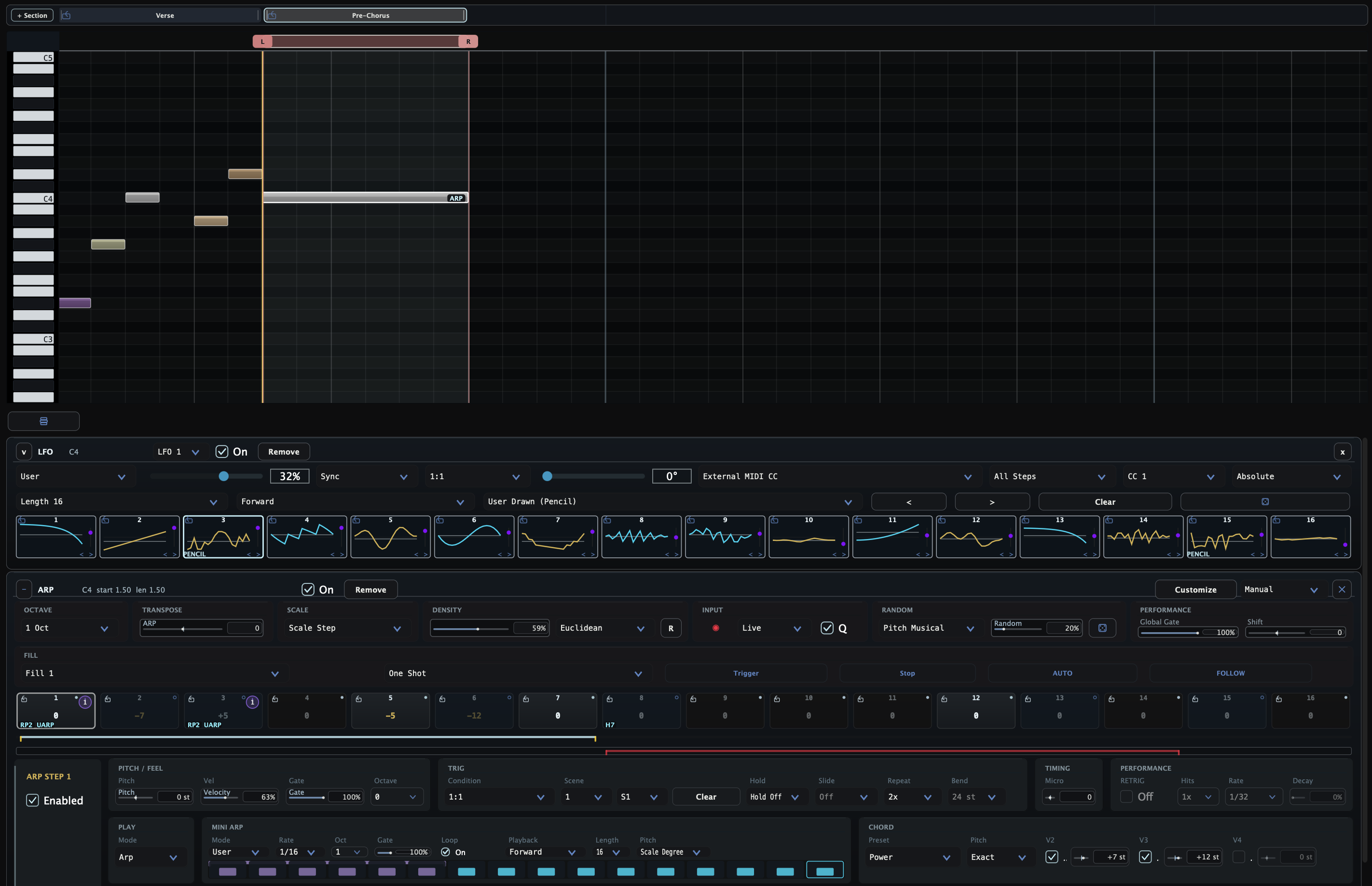Toggle the LFO On checkbox
The width and height of the screenshot is (1372, 886).
(222, 452)
